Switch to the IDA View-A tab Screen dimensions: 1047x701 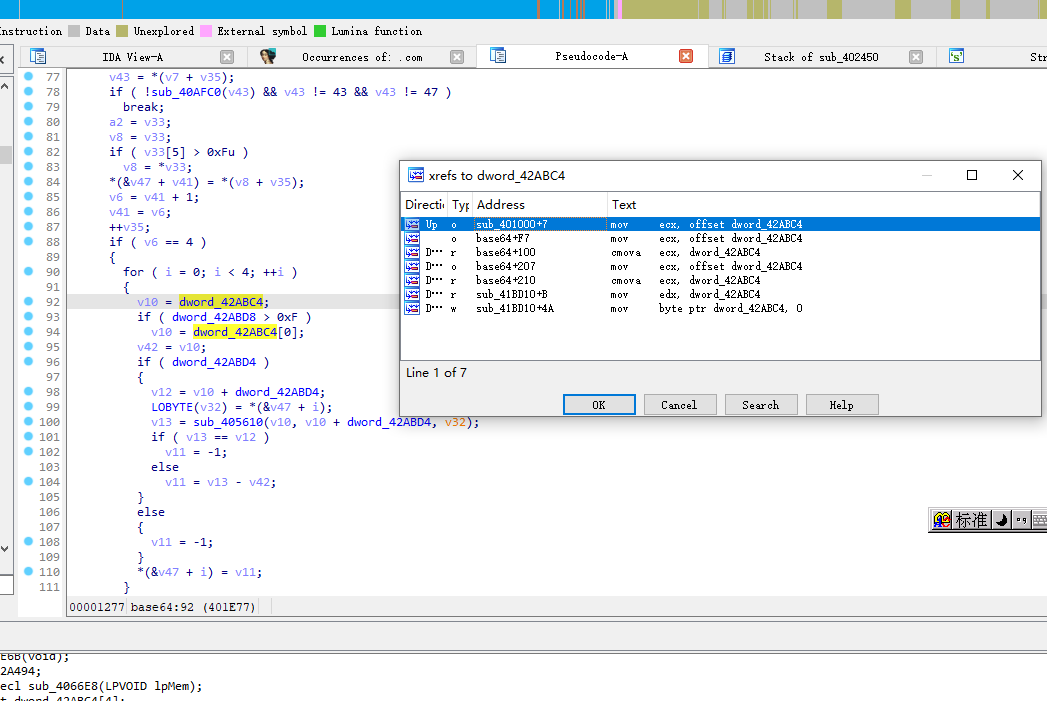tap(132, 57)
